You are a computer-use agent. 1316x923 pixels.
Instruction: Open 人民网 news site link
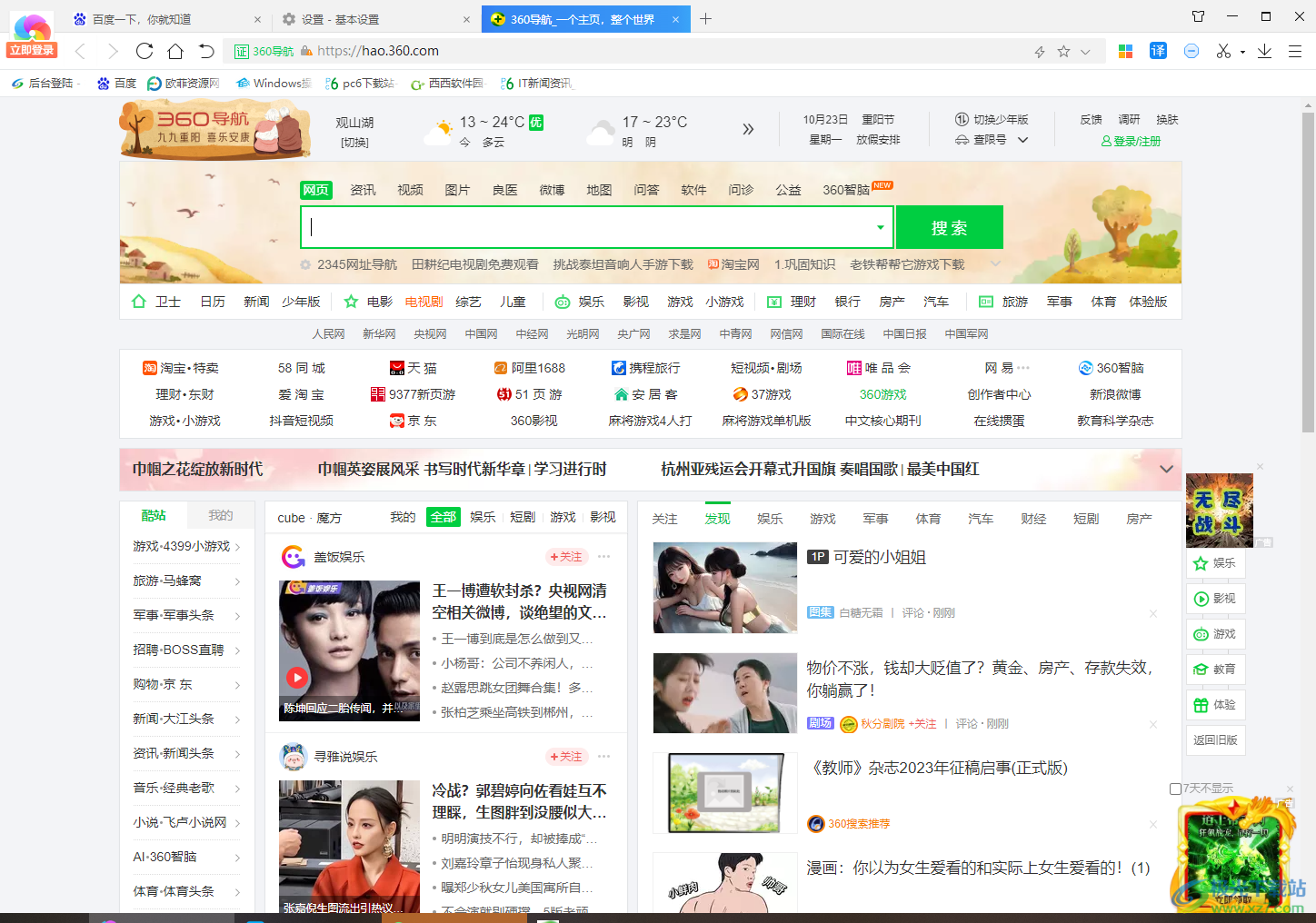(328, 334)
